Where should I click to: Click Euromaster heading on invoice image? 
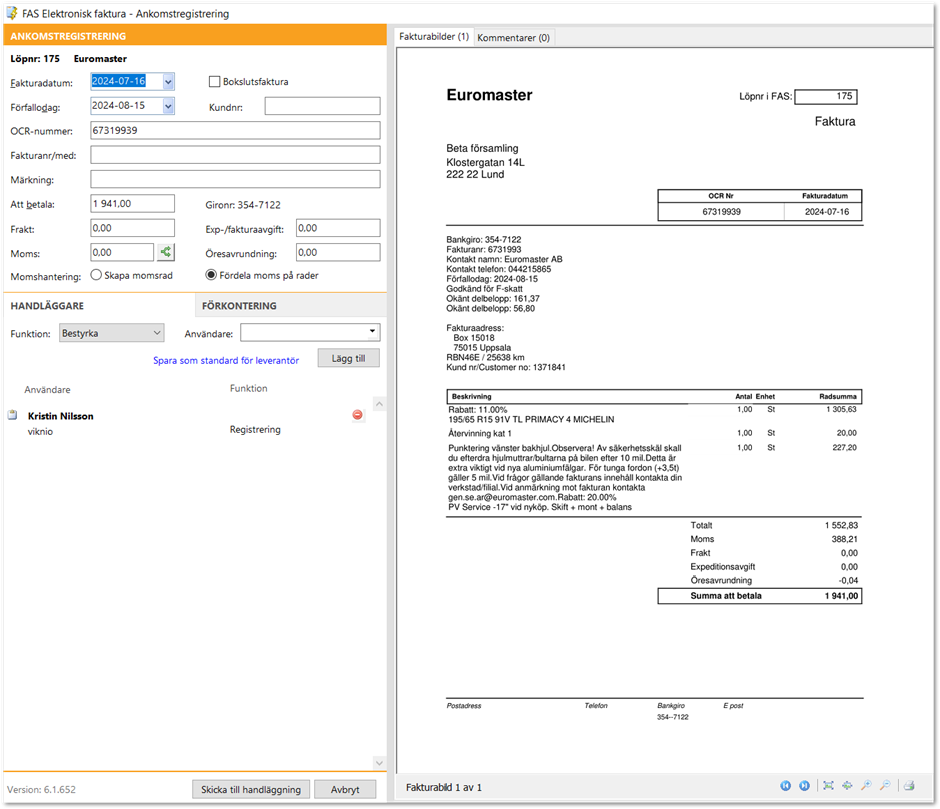[489, 95]
